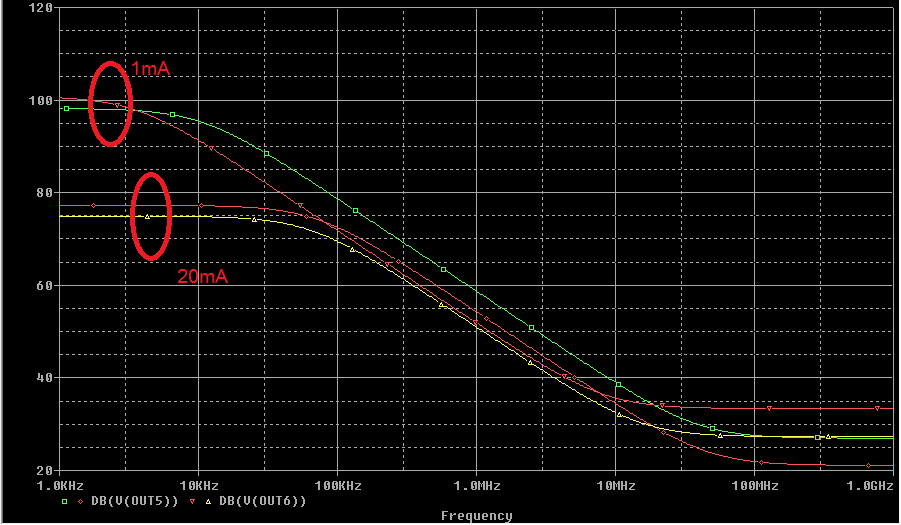Click the yellow triangle legend marker
The width and height of the screenshot is (901, 525).
(209, 501)
